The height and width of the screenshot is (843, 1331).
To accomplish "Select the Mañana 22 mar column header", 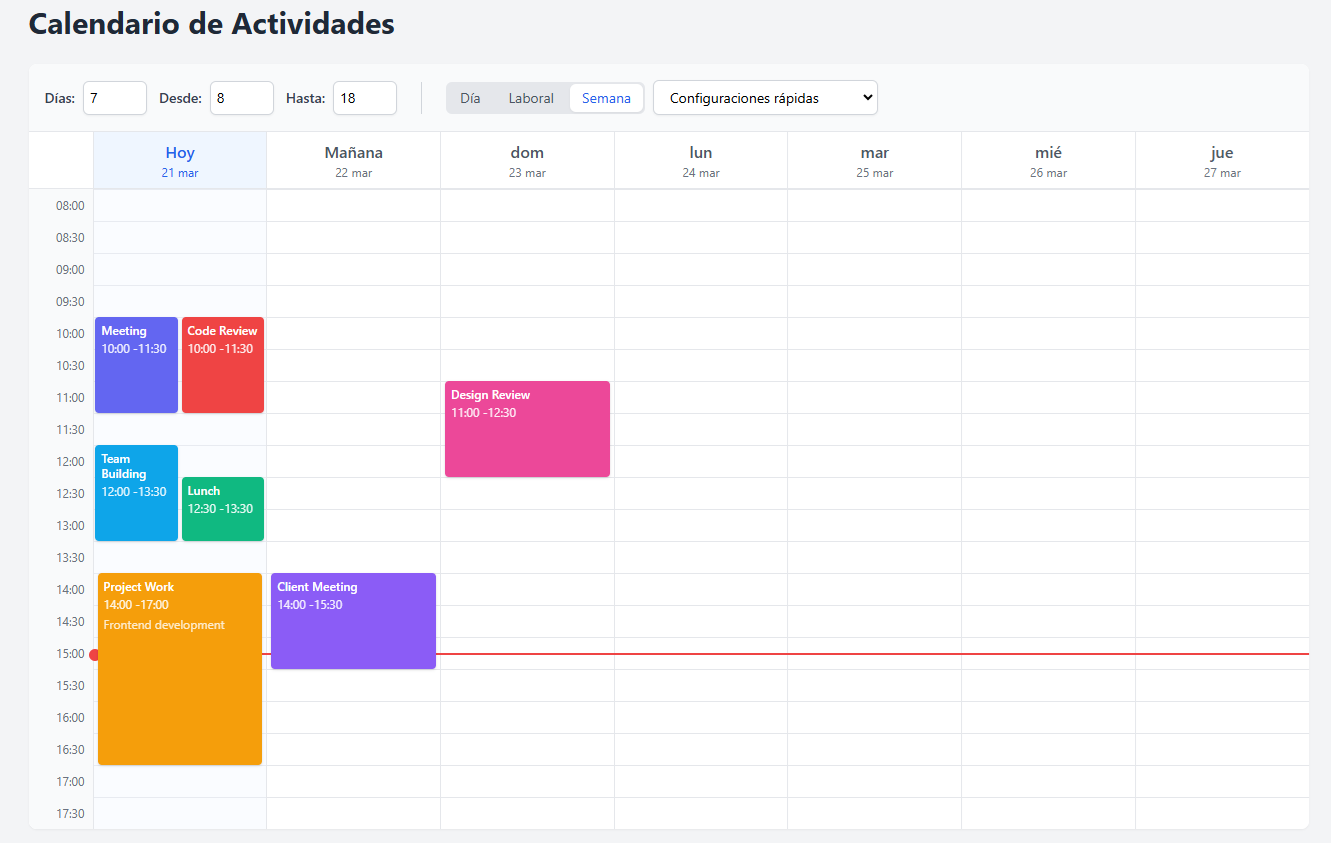I will click(354, 160).
